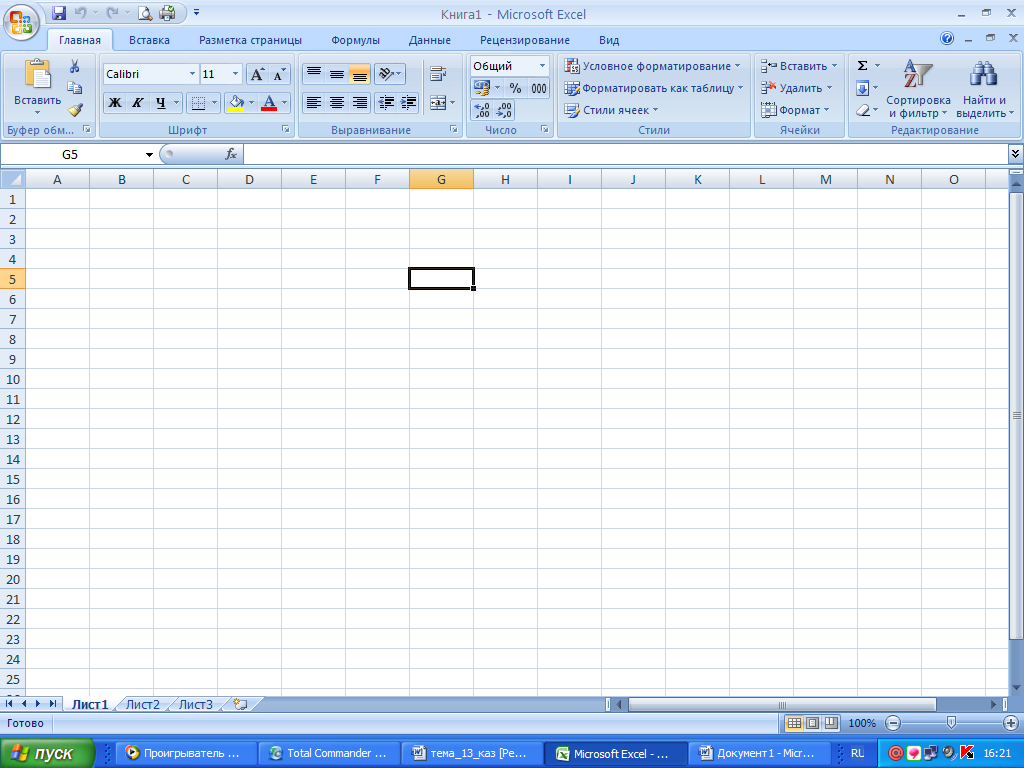Toggle bottom vertical alignment
The height and width of the screenshot is (768, 1024).
pos(359,74)
